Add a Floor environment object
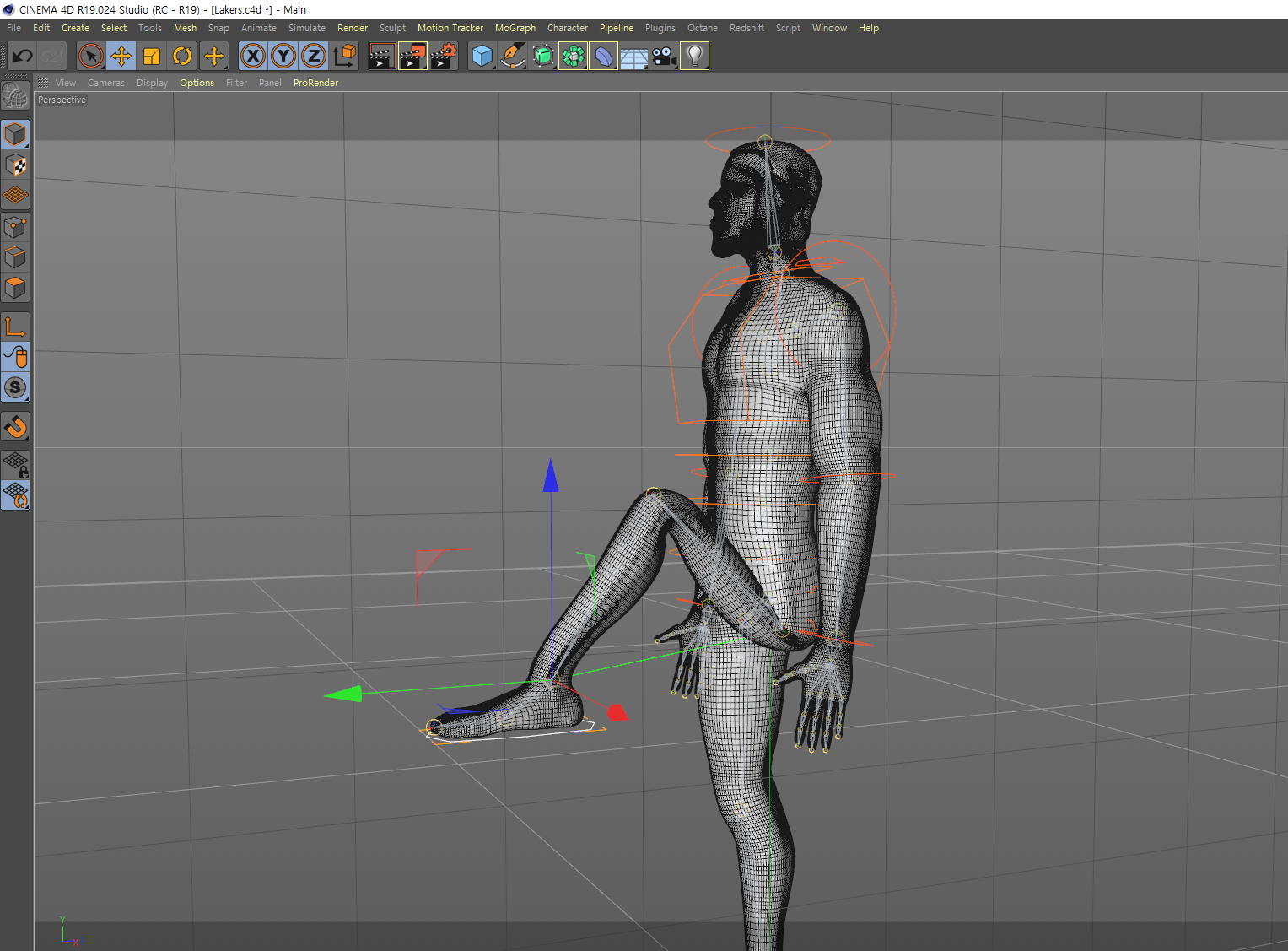Screen dimensions: 1288x951 tap(633, 57)
